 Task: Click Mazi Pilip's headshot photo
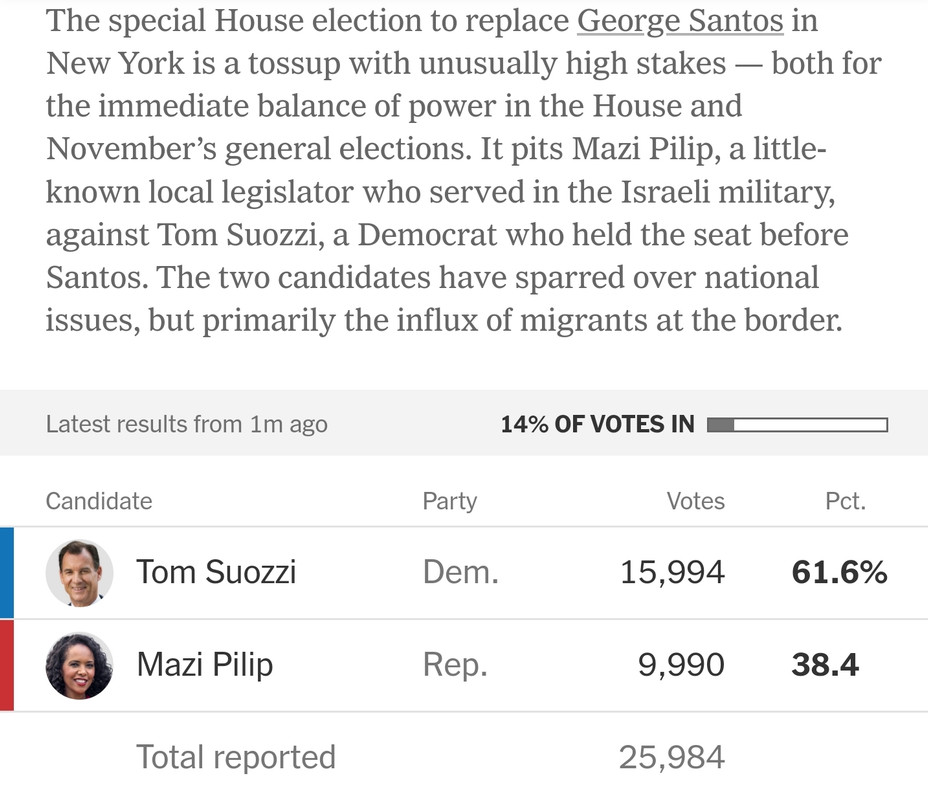click(x=79, y=665)
